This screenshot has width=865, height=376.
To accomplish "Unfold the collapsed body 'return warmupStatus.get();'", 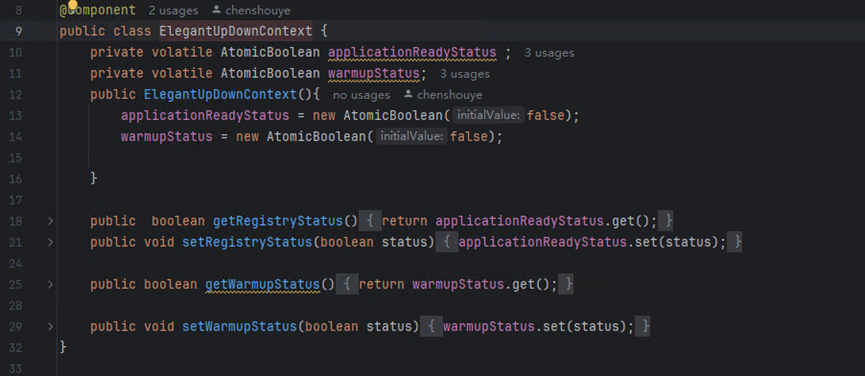I will pyautogui.click(x=455, y=284).
